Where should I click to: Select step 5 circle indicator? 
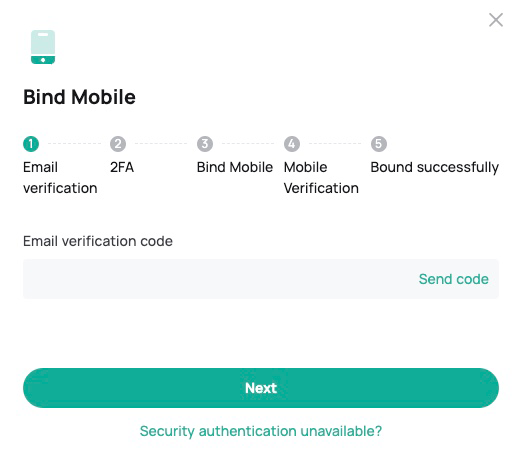(379, 144)
